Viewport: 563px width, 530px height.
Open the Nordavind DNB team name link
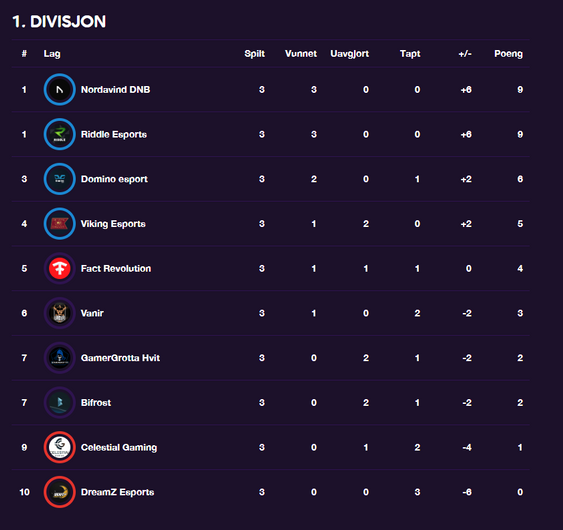pos(115,89)
